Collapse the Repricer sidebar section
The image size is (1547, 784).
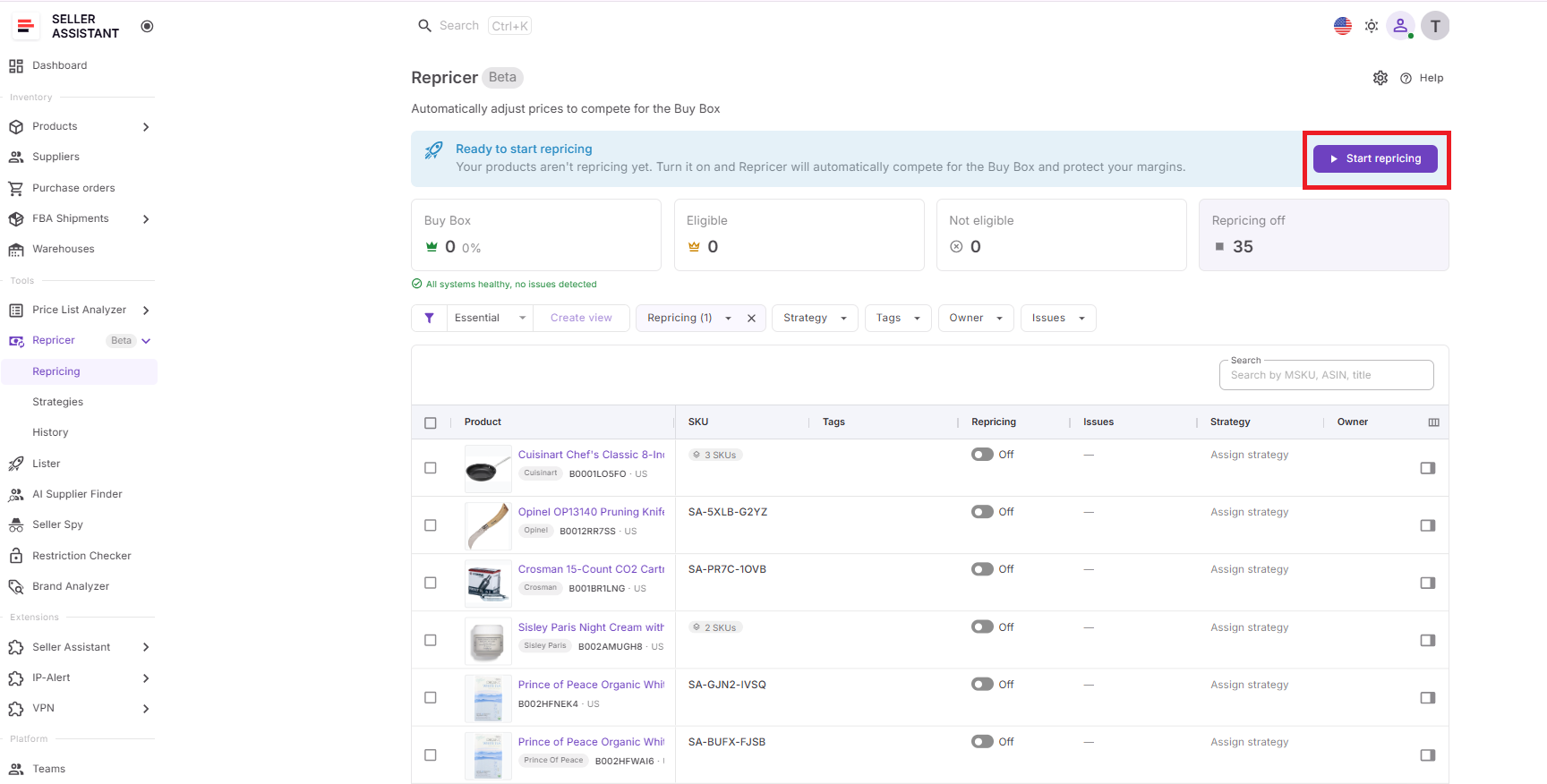click(146, 341)
